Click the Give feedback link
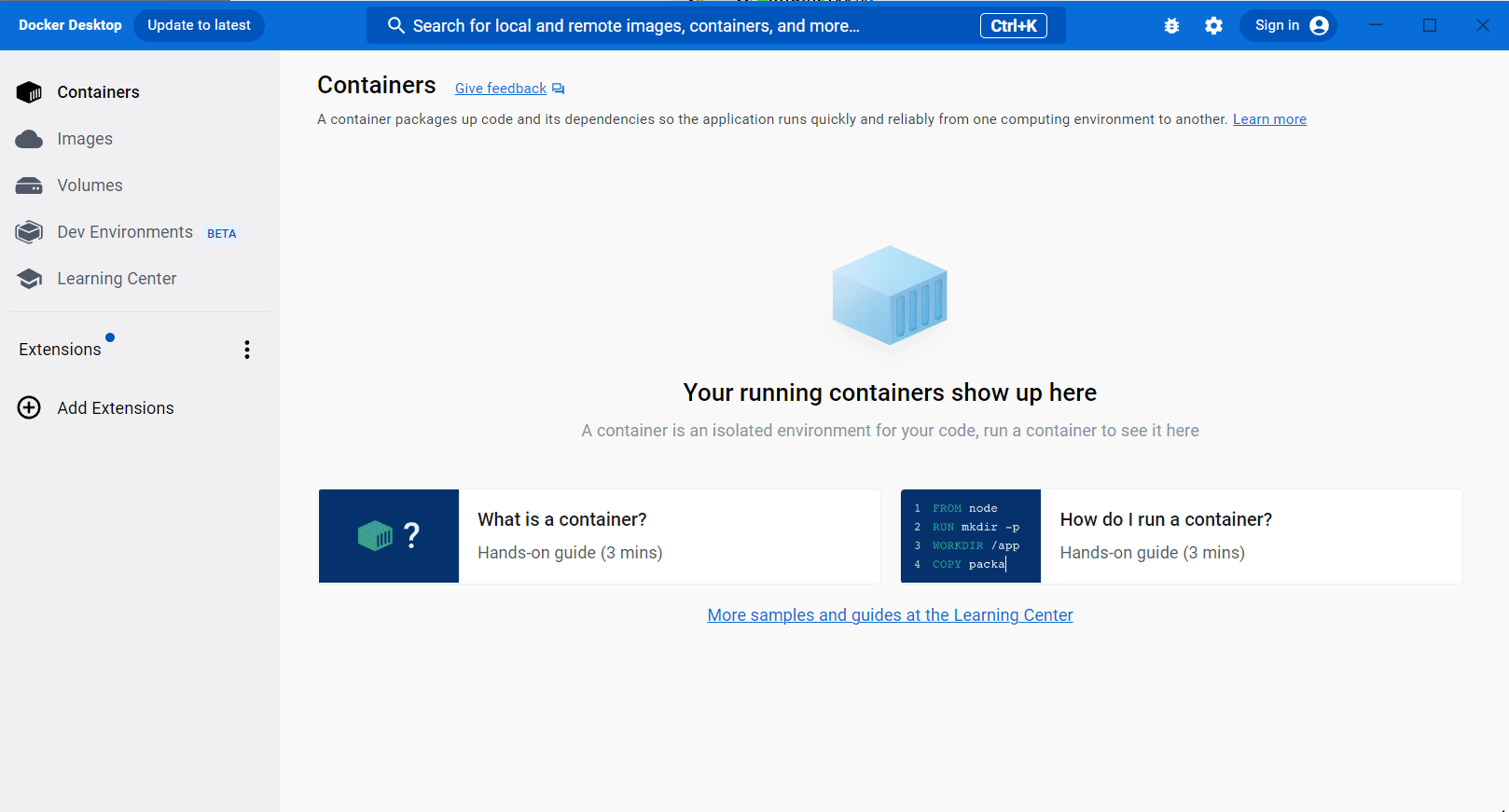This screenshot has width=1509, height=812. coord(501,89)
